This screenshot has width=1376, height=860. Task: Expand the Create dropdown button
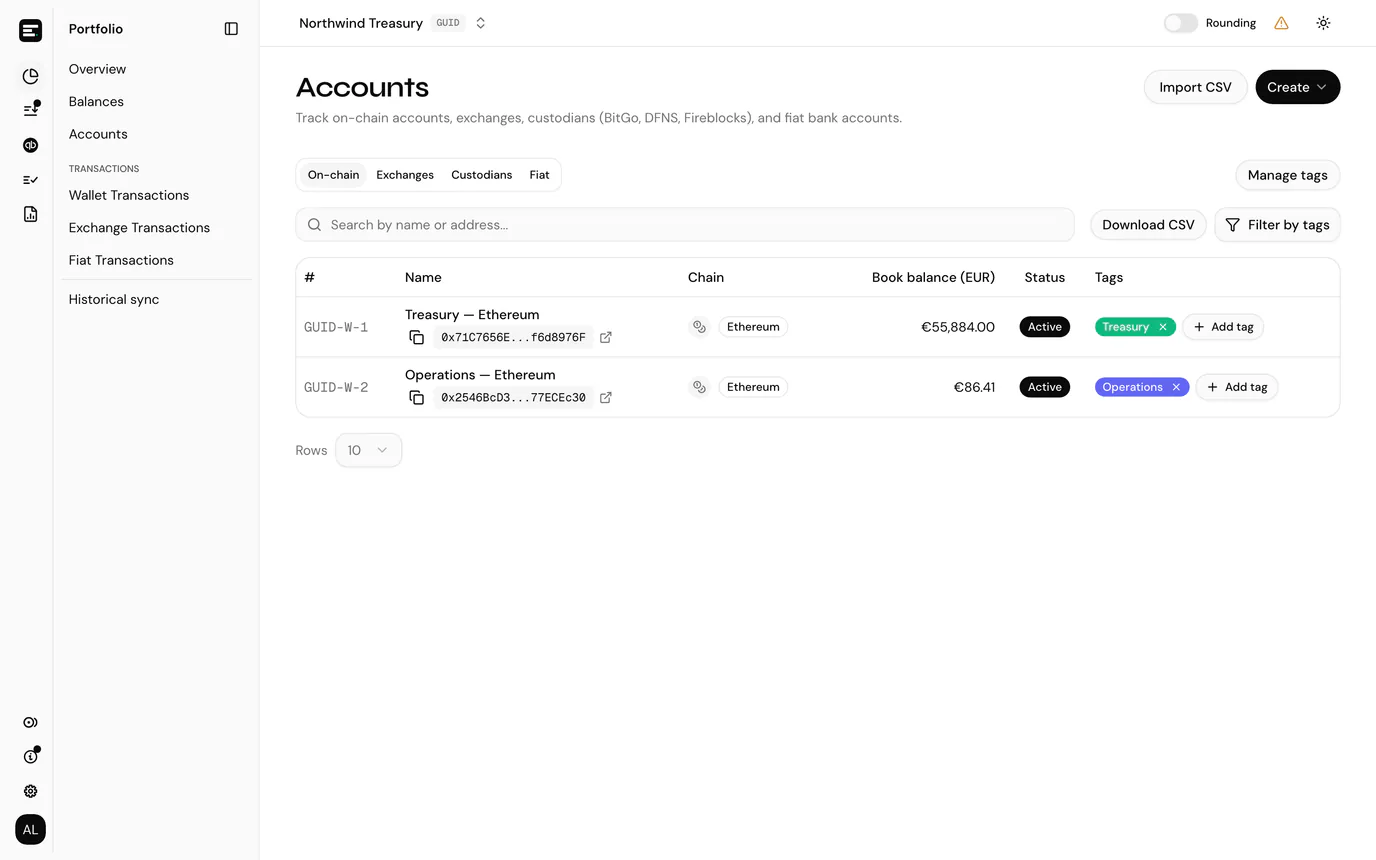coord(1298,87)
